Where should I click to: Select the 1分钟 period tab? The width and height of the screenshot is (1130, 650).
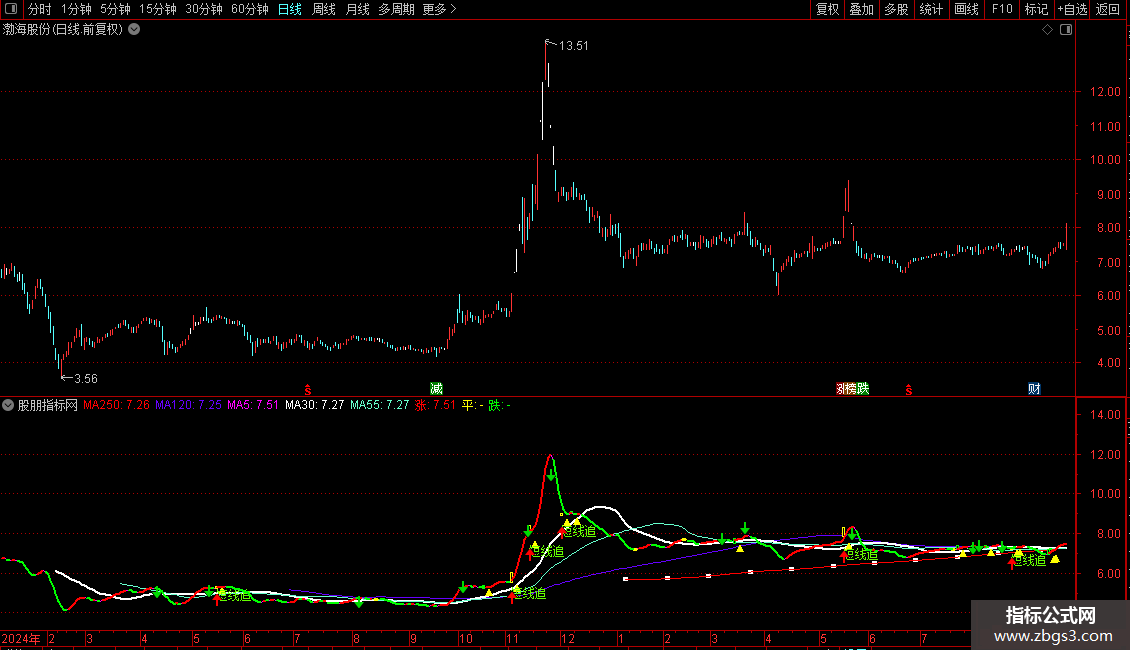(76, 9)
